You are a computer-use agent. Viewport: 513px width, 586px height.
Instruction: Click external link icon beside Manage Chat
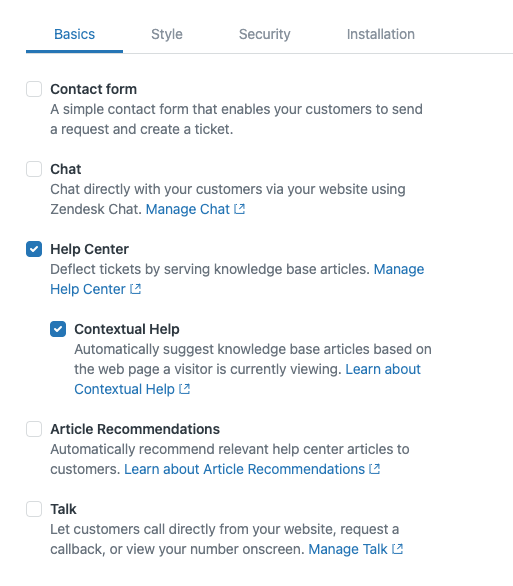point(239,209)
